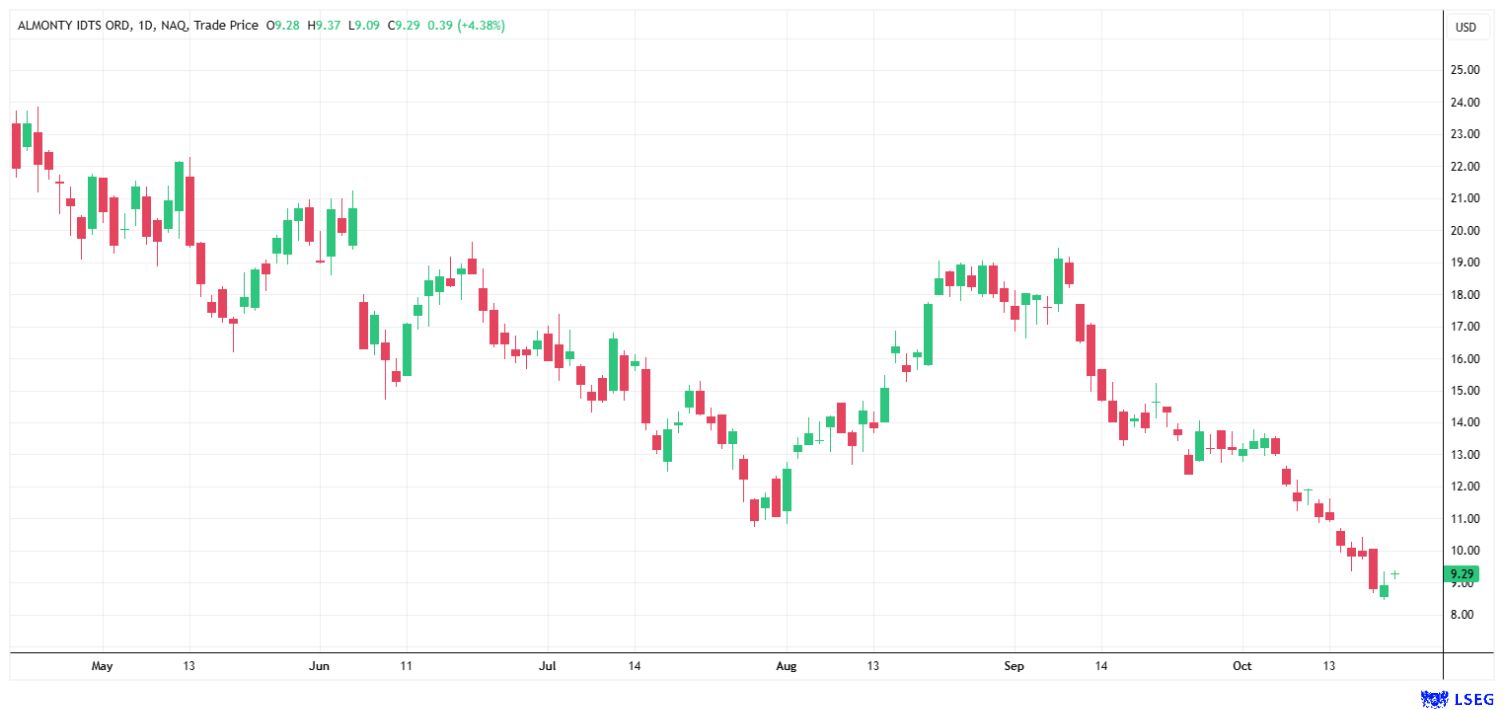
Task: Click the 23.00 price axis label
Action: (x=1466, y=134)
